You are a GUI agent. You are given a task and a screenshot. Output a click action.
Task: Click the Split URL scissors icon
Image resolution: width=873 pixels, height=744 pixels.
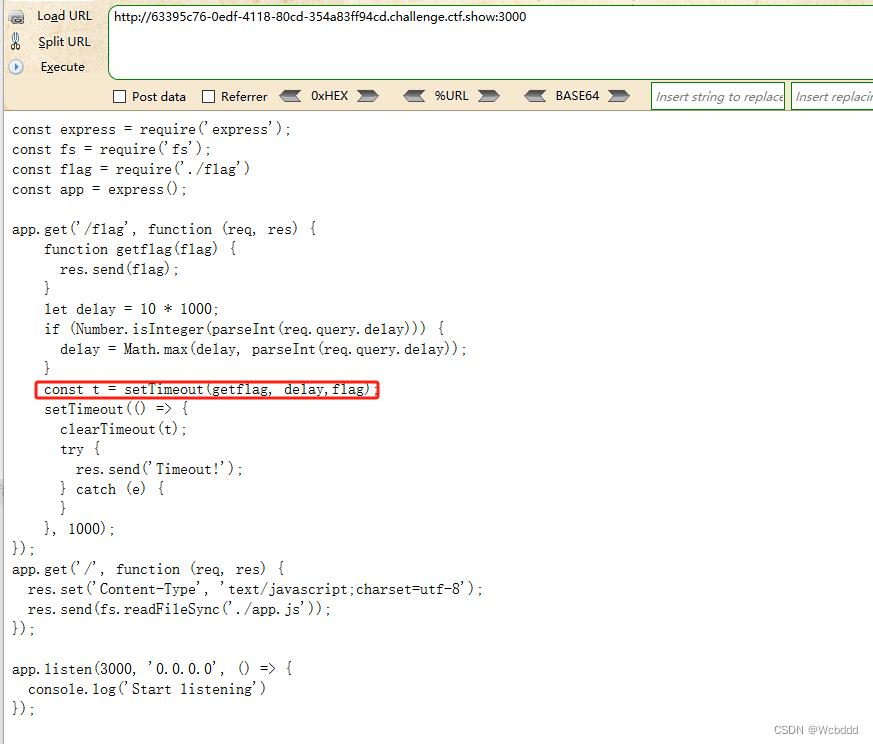coord(16,42)
